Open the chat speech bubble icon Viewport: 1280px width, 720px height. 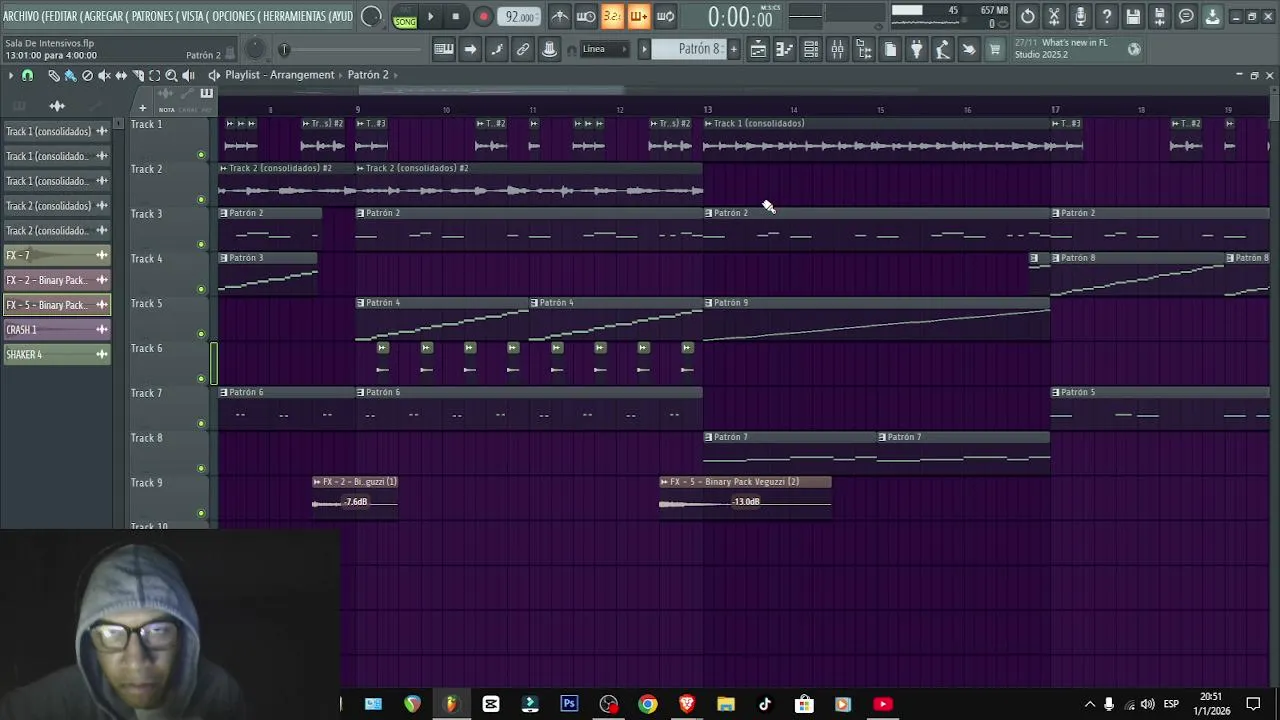coord(1186,17)
